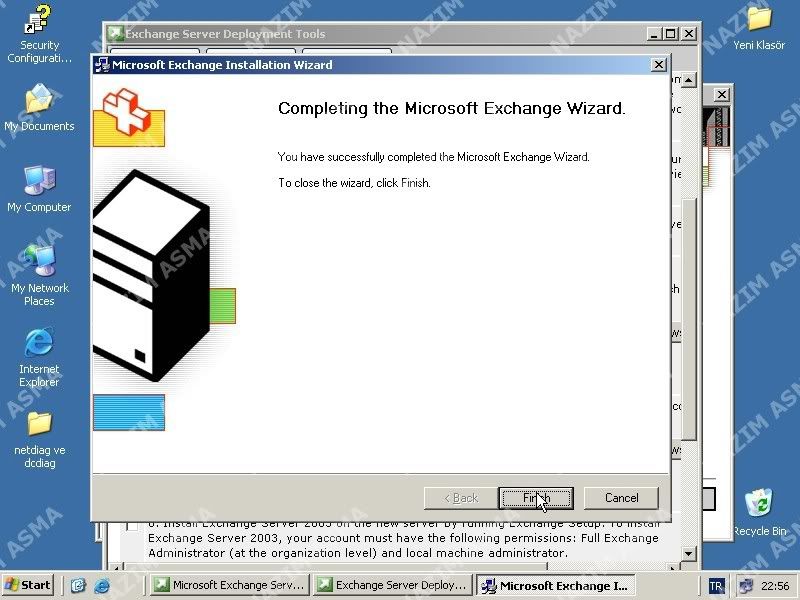Click the Cancel button in the wizard
The width and height of the screenshot is (800, 600).
pos(621,498)
